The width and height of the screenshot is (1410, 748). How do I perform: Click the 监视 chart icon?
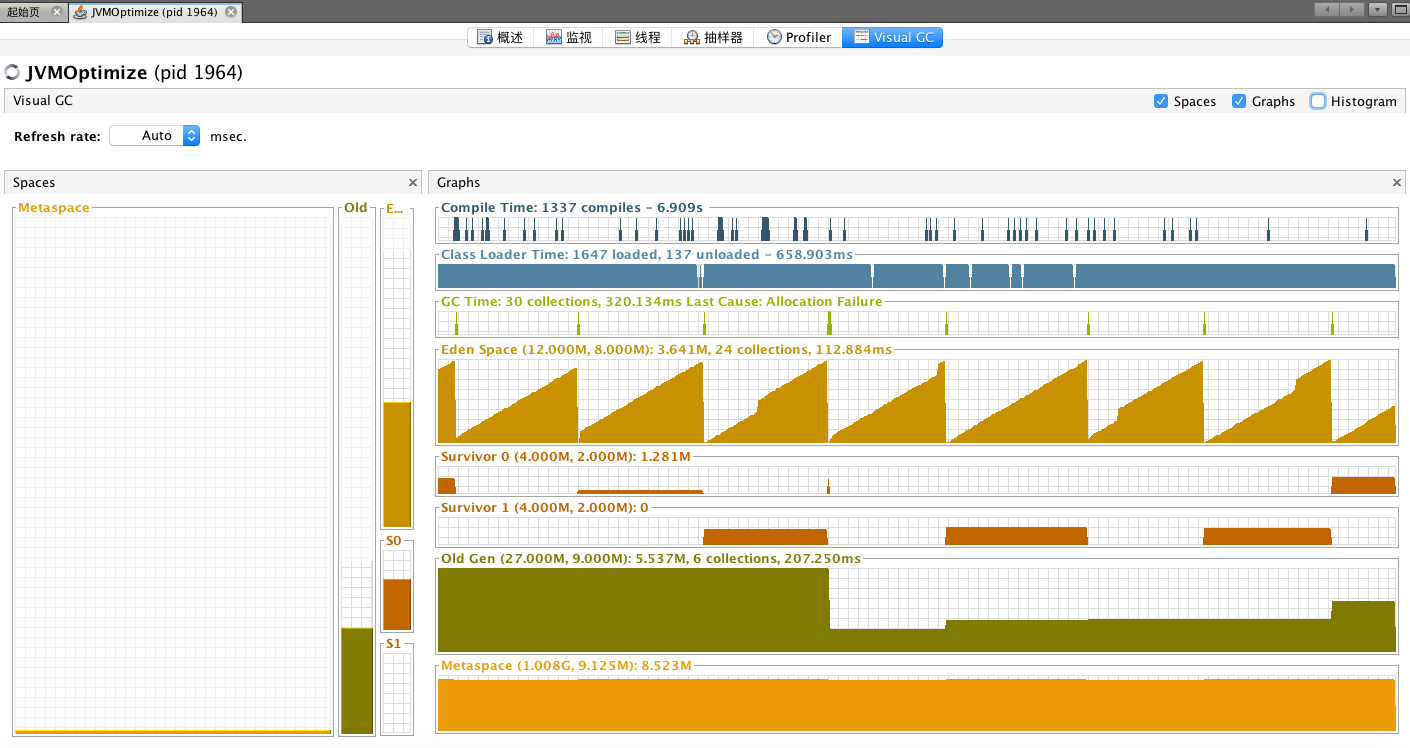(x=553, y=37)
